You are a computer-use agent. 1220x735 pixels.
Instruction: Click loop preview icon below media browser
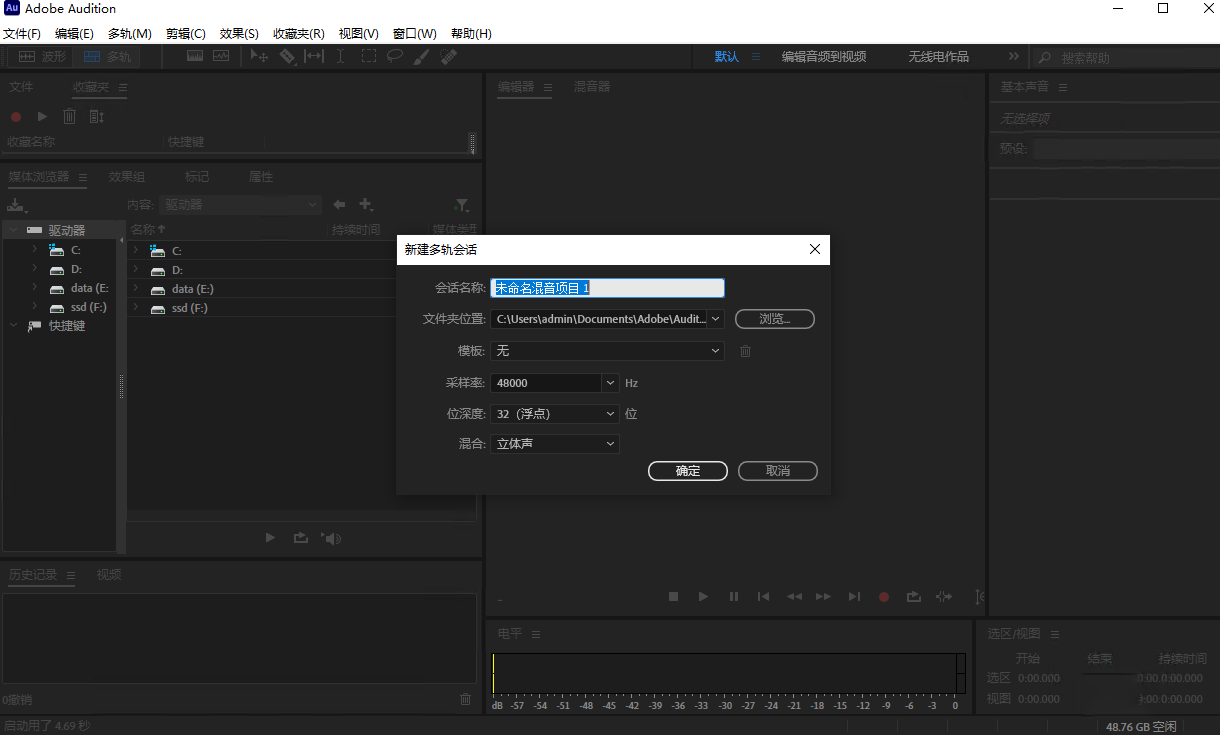301,538
